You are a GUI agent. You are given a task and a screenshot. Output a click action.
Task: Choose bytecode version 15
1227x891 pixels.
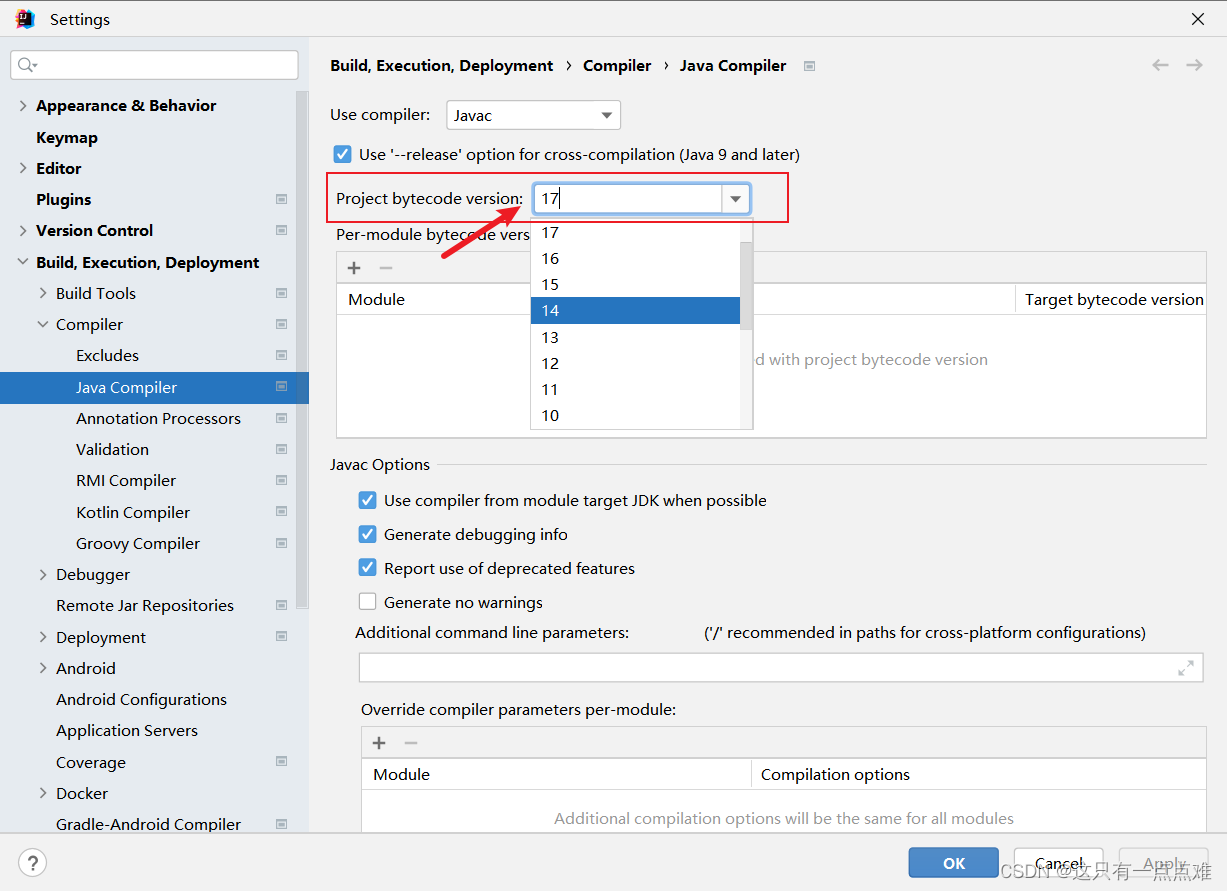pyautogui.click(x=635, y=285)
